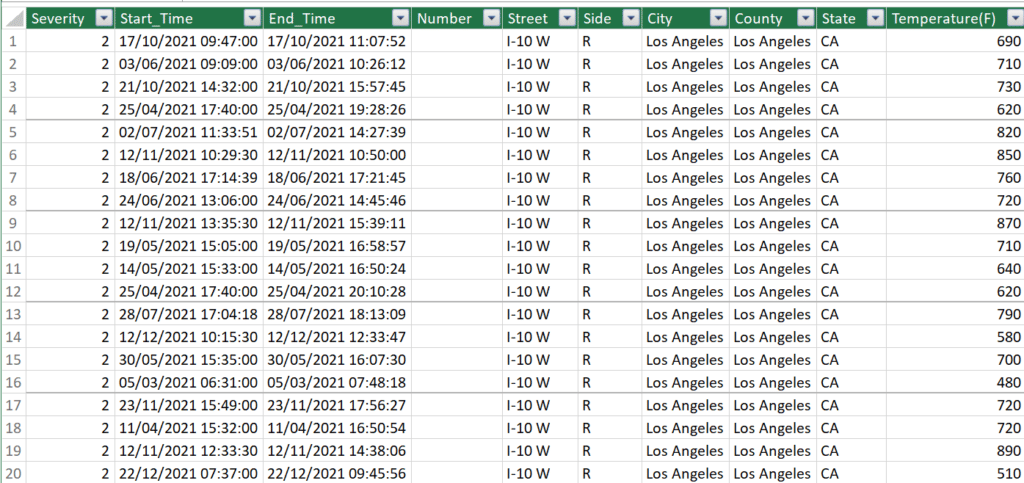Select end time cell 21/10/2021 15:57:45

338,87
